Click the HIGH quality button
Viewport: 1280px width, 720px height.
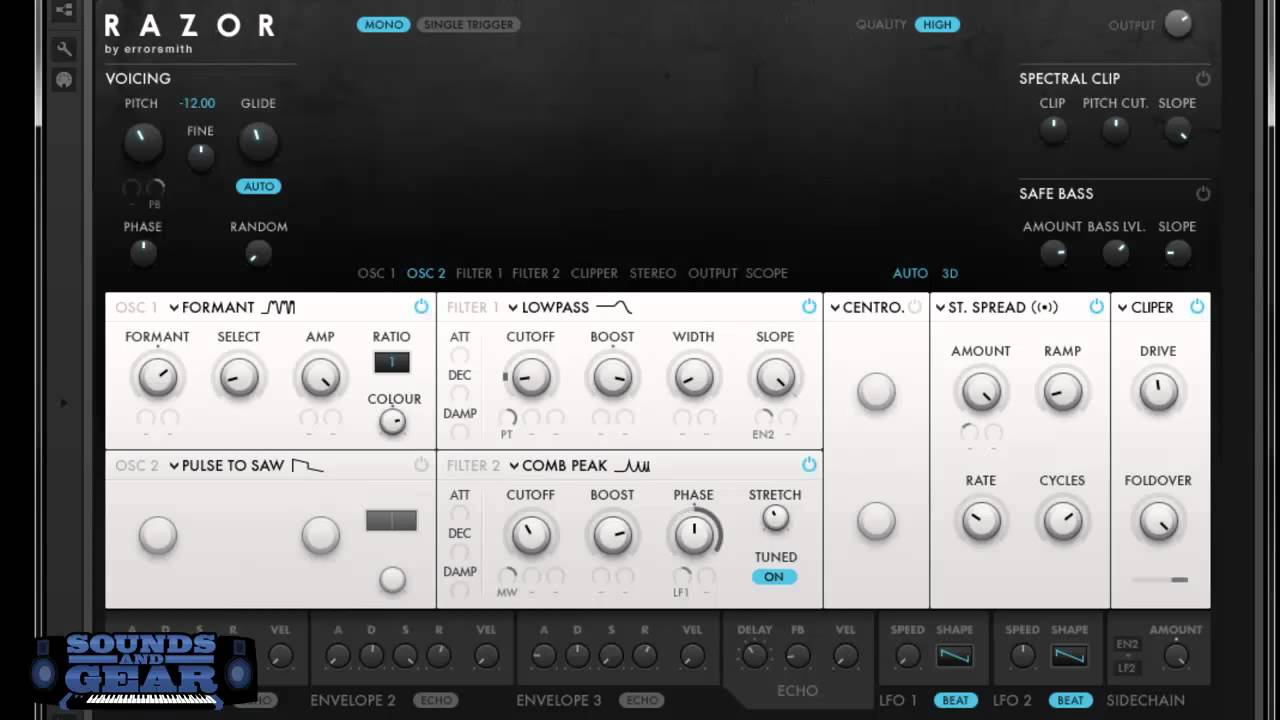937,24
